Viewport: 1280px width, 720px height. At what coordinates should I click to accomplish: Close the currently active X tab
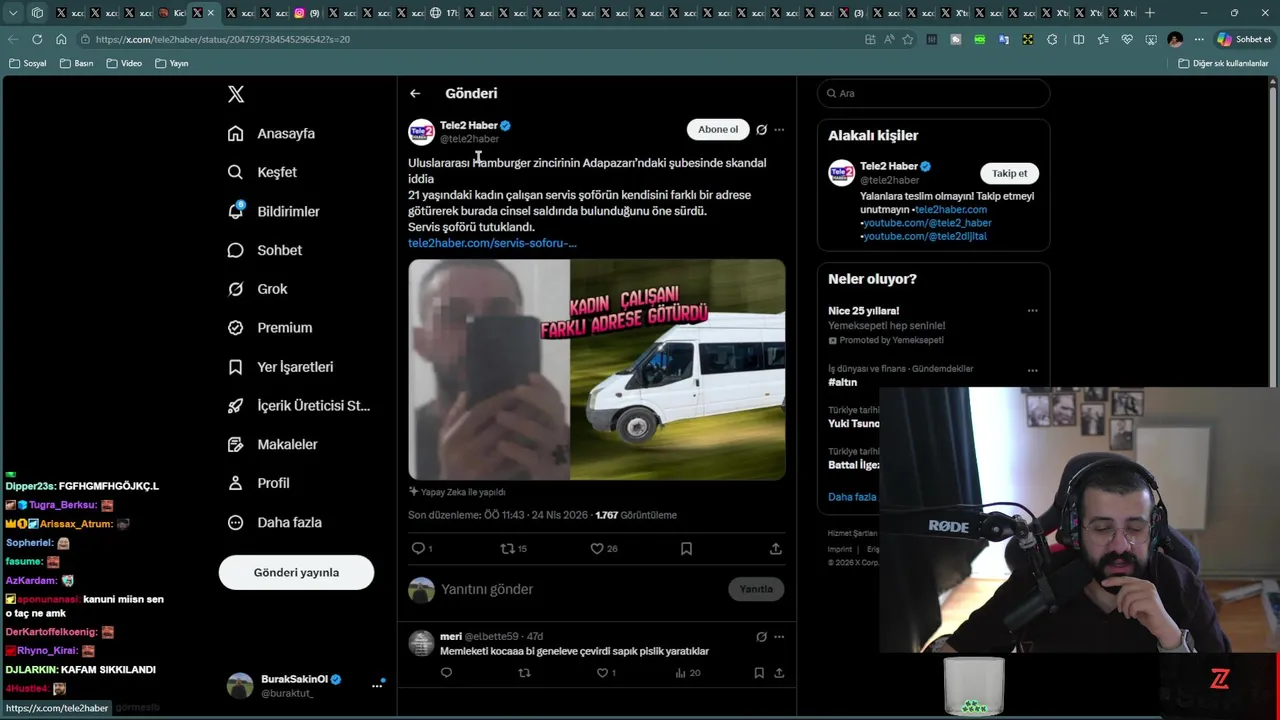[210, 13]
